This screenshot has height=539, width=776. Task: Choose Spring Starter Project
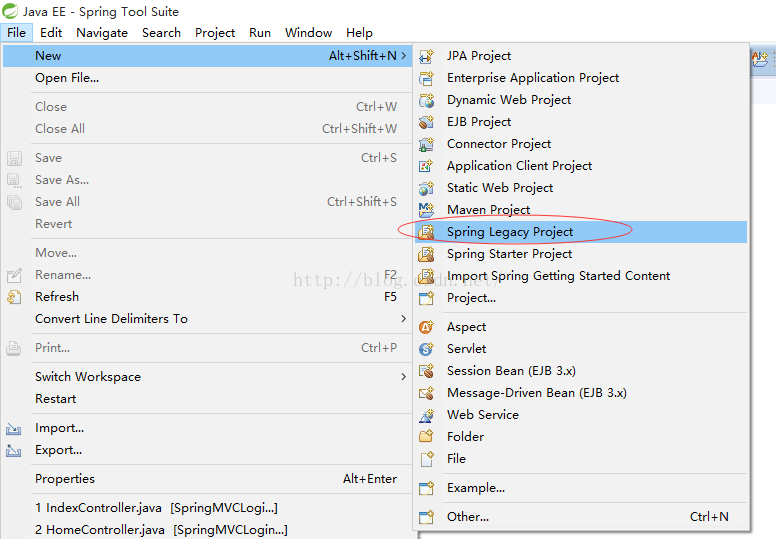click(581, 254)
